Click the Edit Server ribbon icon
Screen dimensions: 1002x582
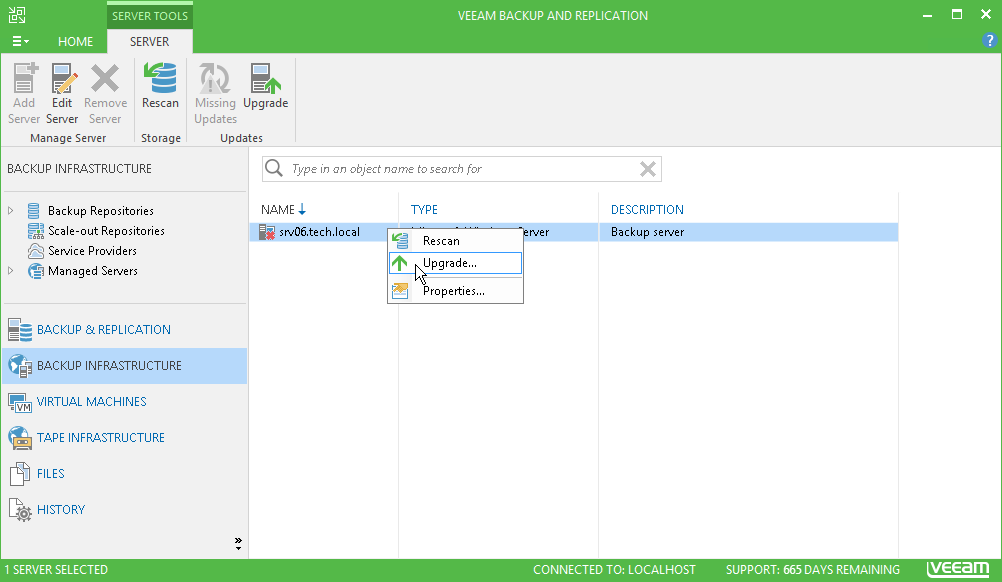tap(62, 79)
